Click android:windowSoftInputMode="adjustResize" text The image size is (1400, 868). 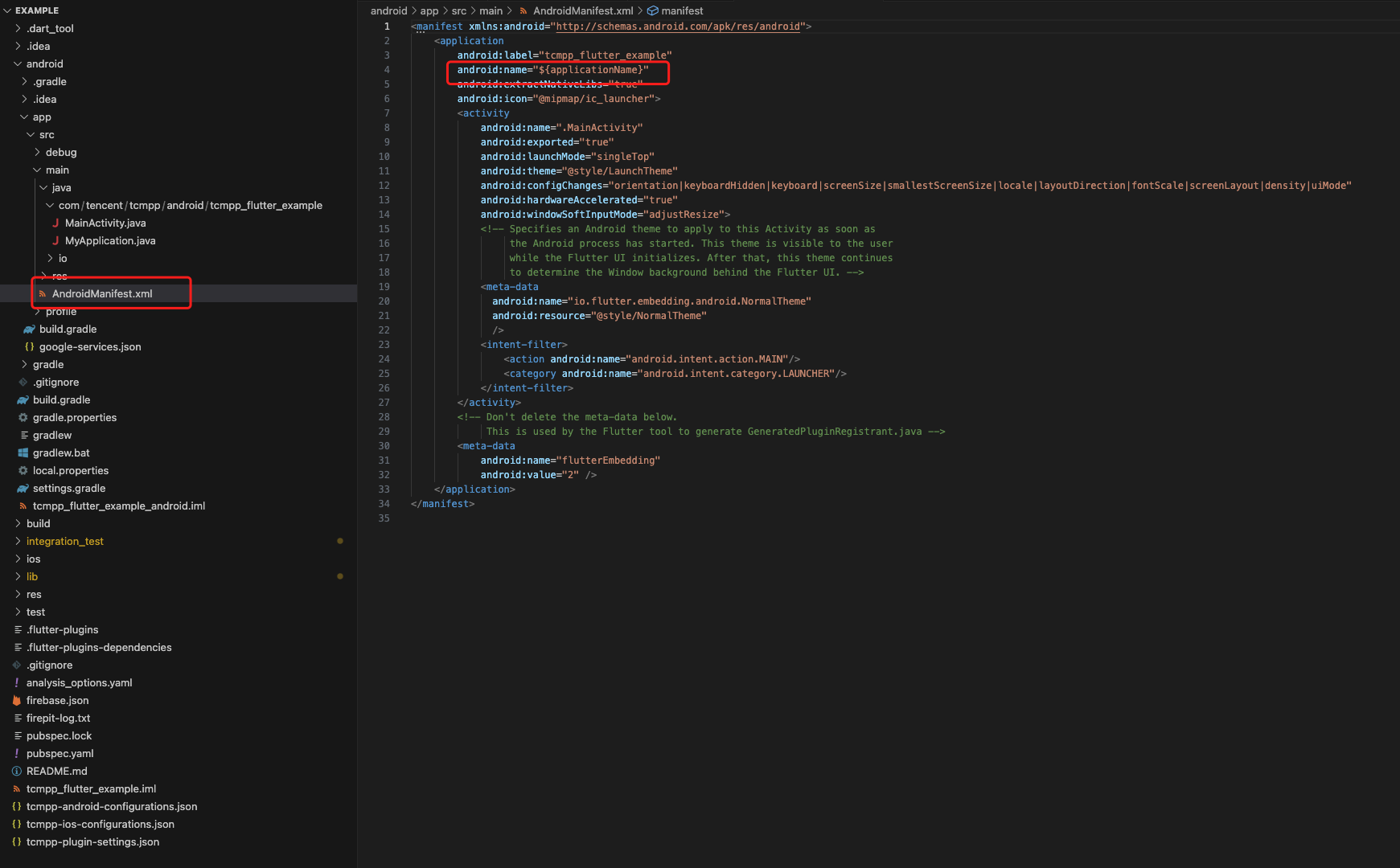point(602,215)
